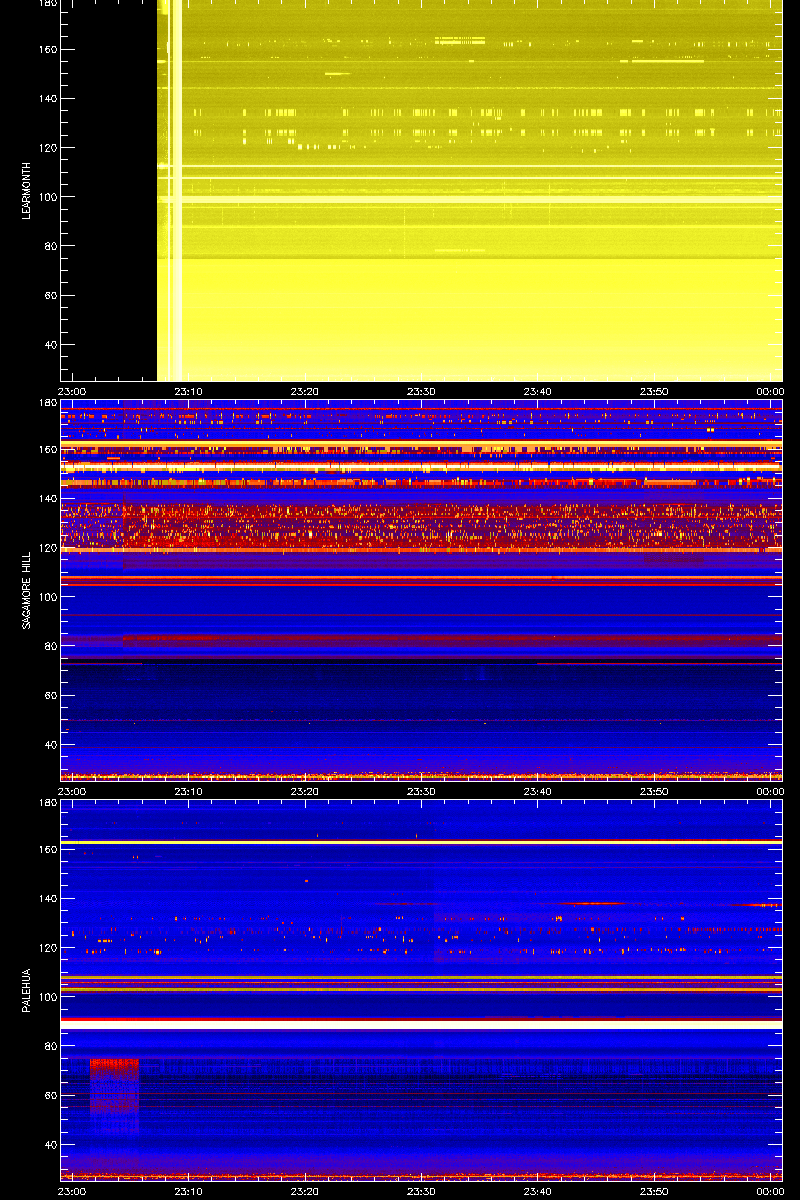Pick the 23:20 label under Sagamore Hill panel
800x1200 pixels.
305,791
